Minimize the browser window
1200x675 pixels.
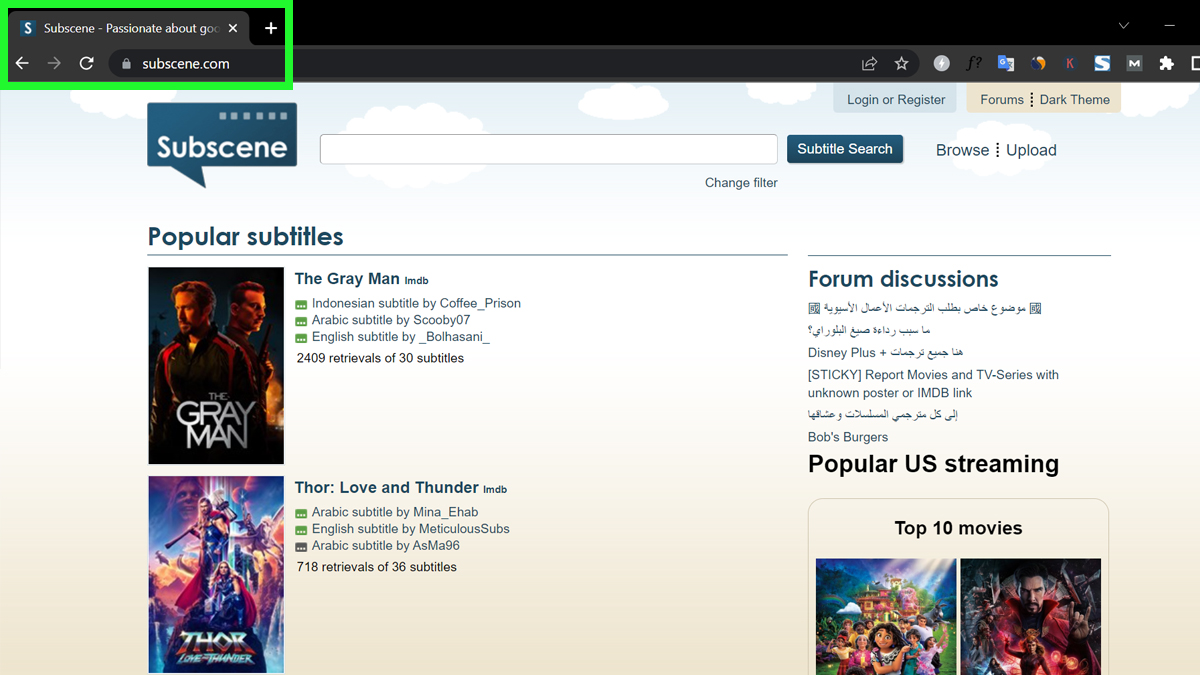point(1169,26)
